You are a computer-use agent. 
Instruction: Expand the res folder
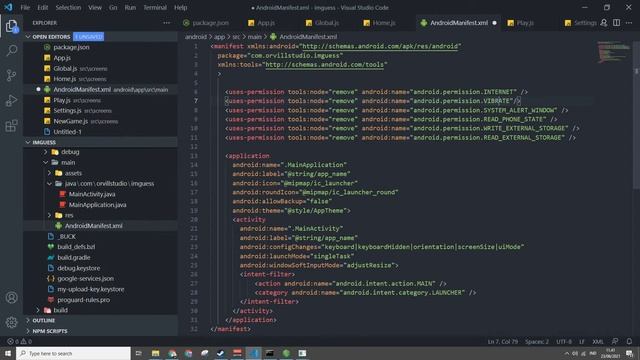click(49, 215)
